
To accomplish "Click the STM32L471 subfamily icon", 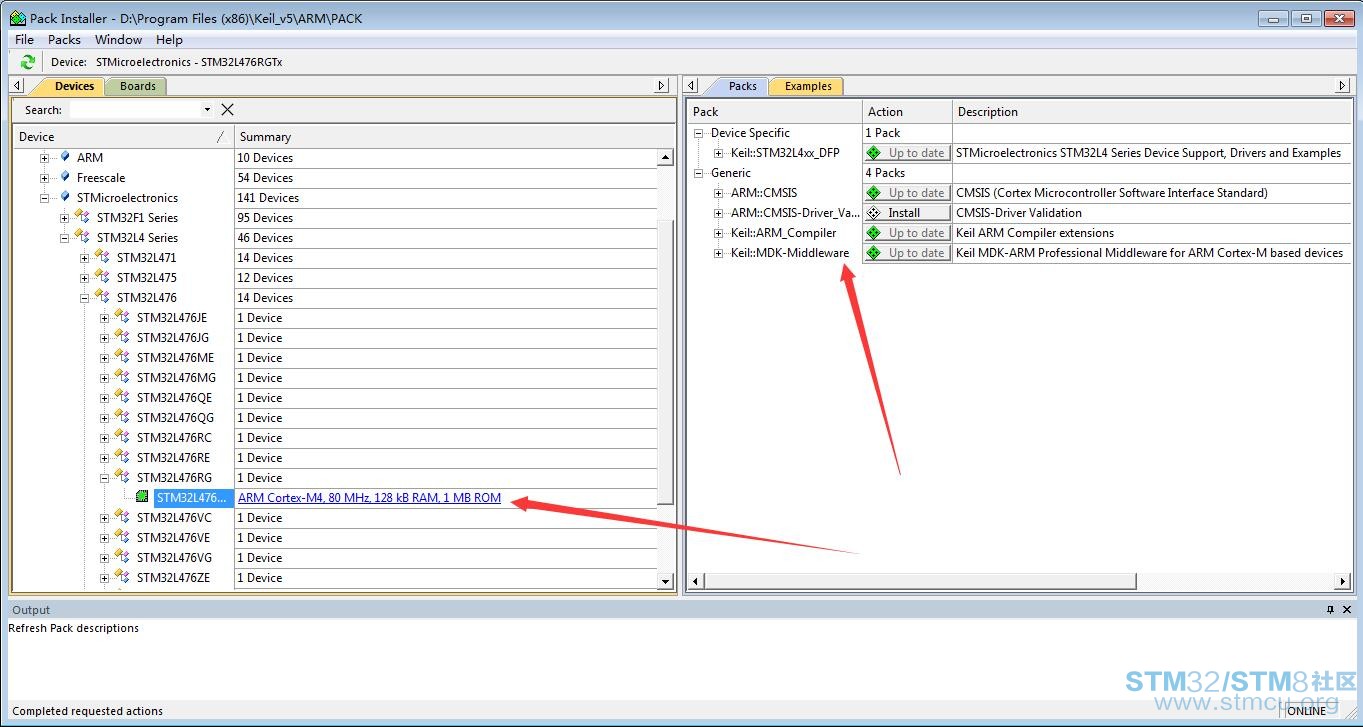I will pyautogui.click(x=102, y=256).
